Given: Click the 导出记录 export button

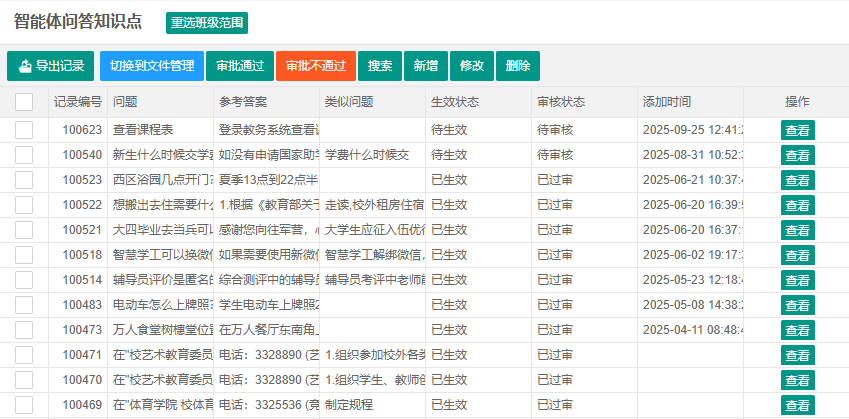Looking at the screenshot, I should click(51, 66).
